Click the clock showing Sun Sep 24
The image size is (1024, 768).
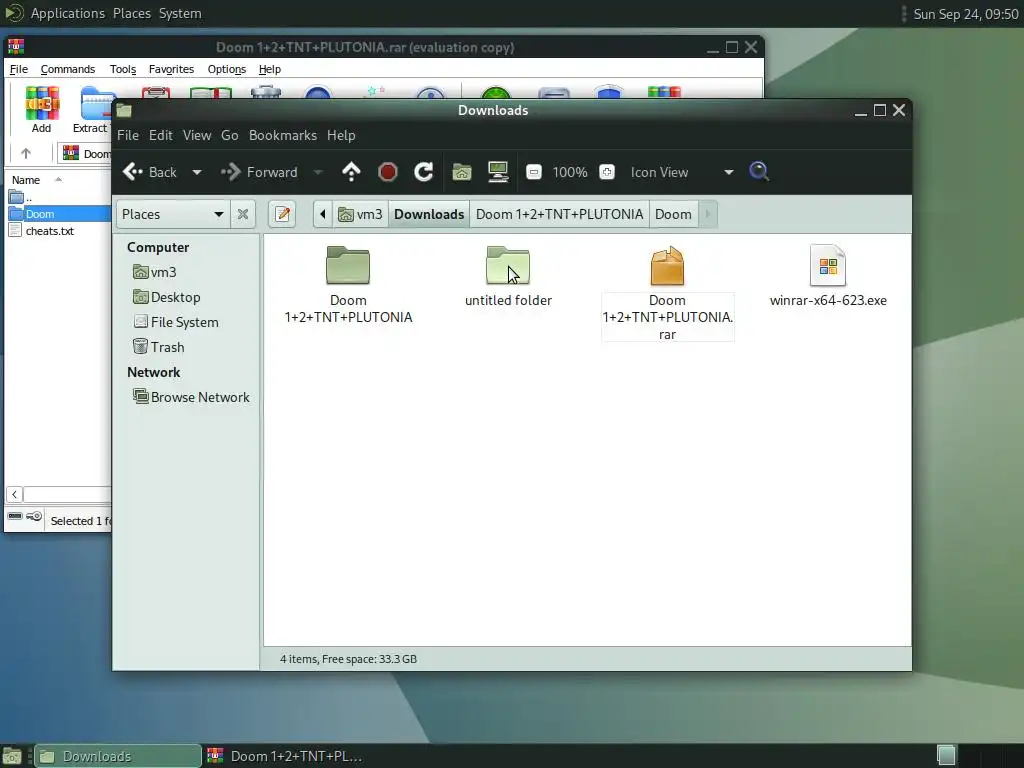point(965,14)
